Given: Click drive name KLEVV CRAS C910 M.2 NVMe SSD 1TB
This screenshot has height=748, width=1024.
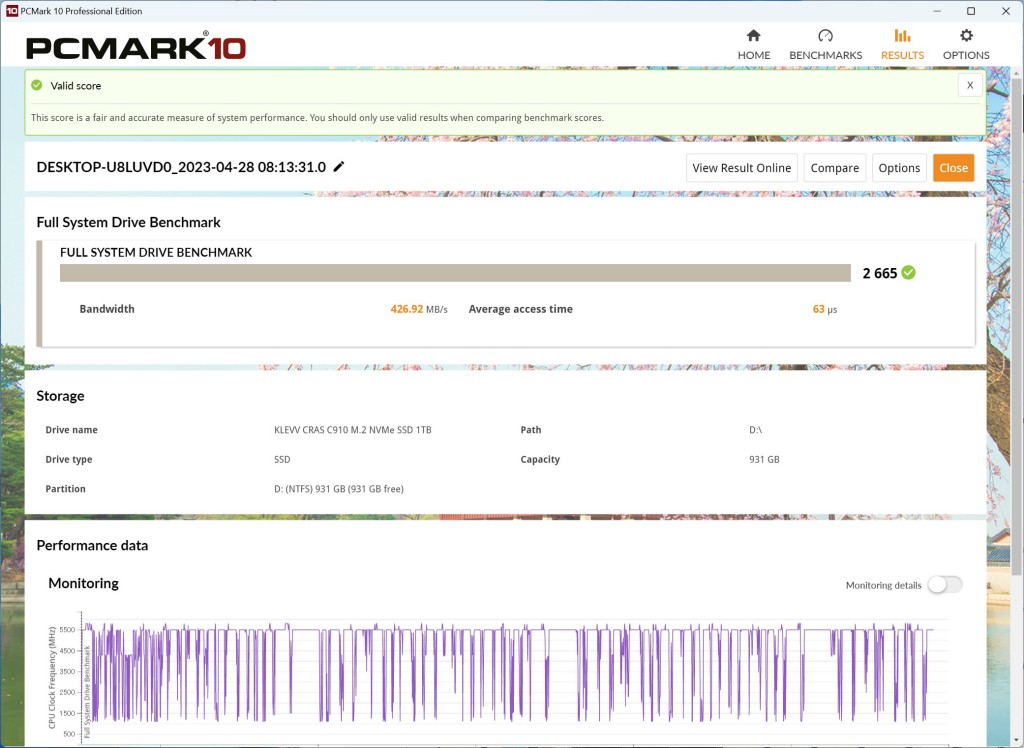Looking at the screenshot, I should tap(353, 430).
